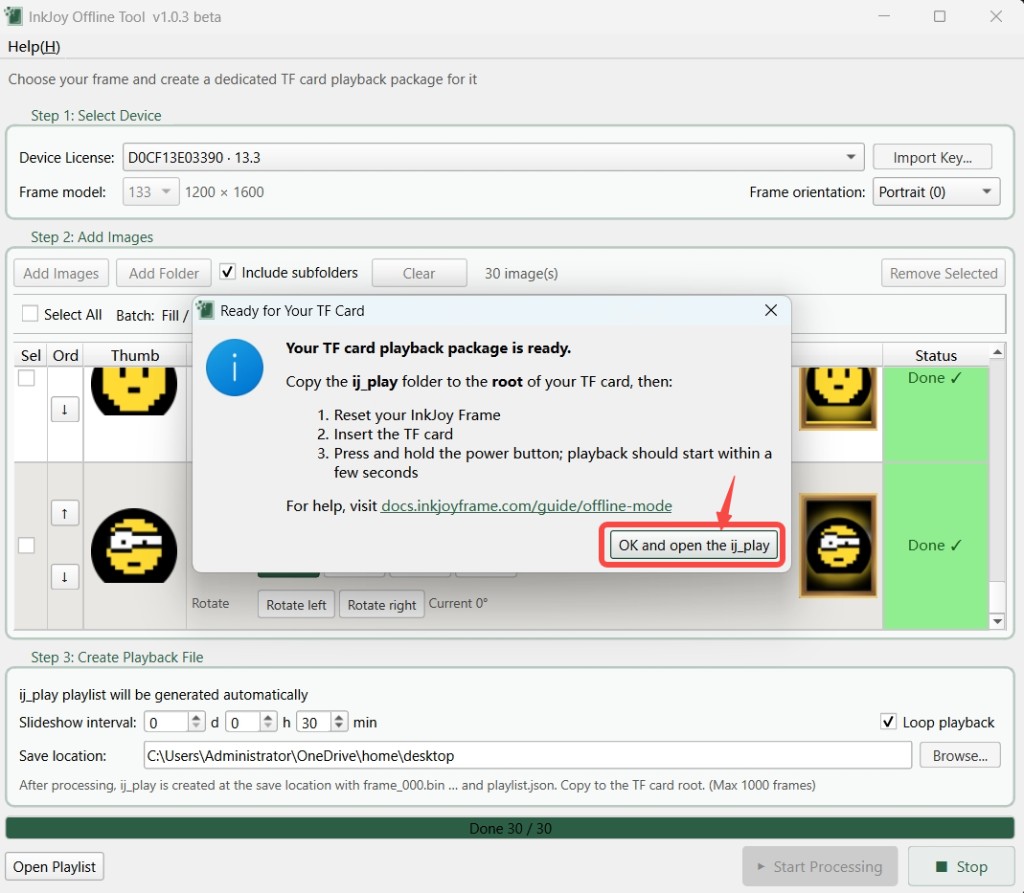Click the Done 30 / 30 progress bar

pyautogui.click(x=510, y=828)
